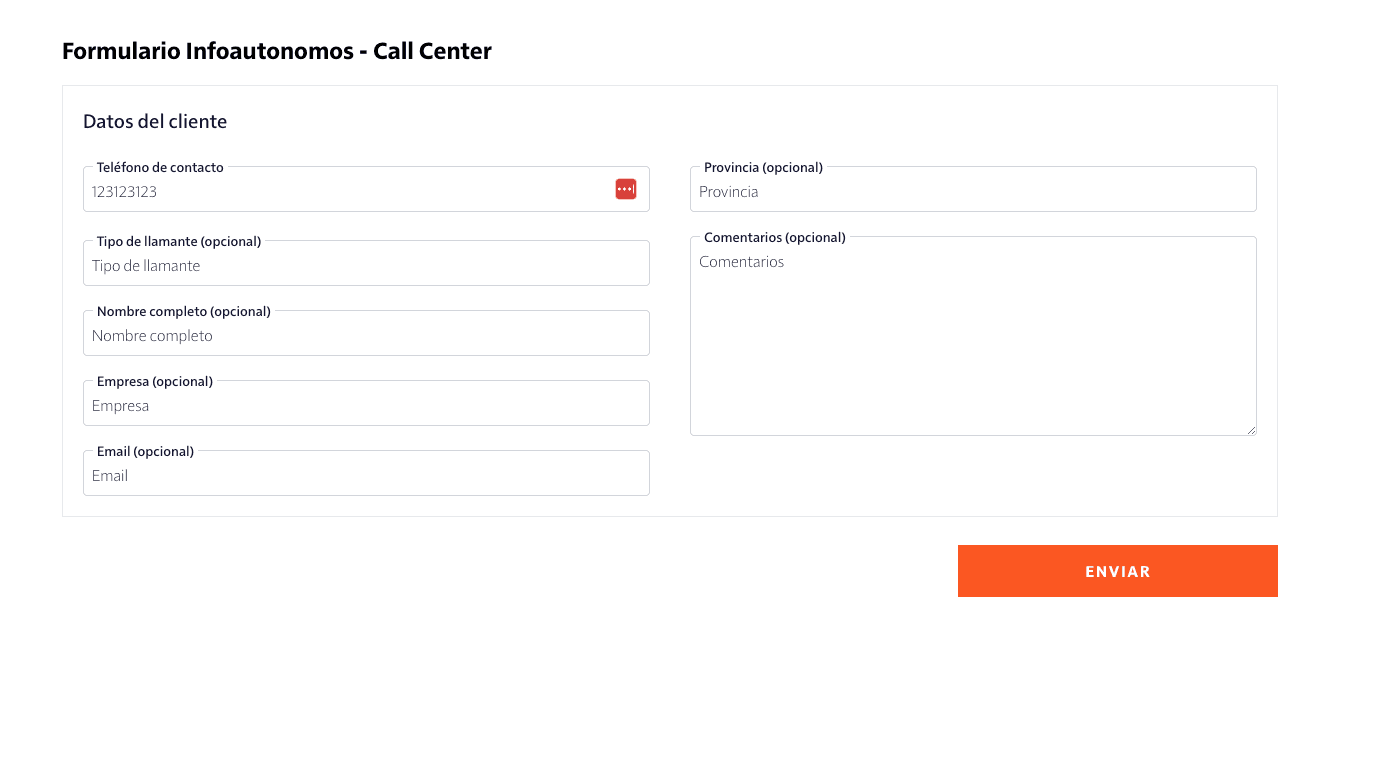Click the 123123123 phone placeholder text
Image resolution: width=1395 pixels, height=762 pixels.
point(125,191)
